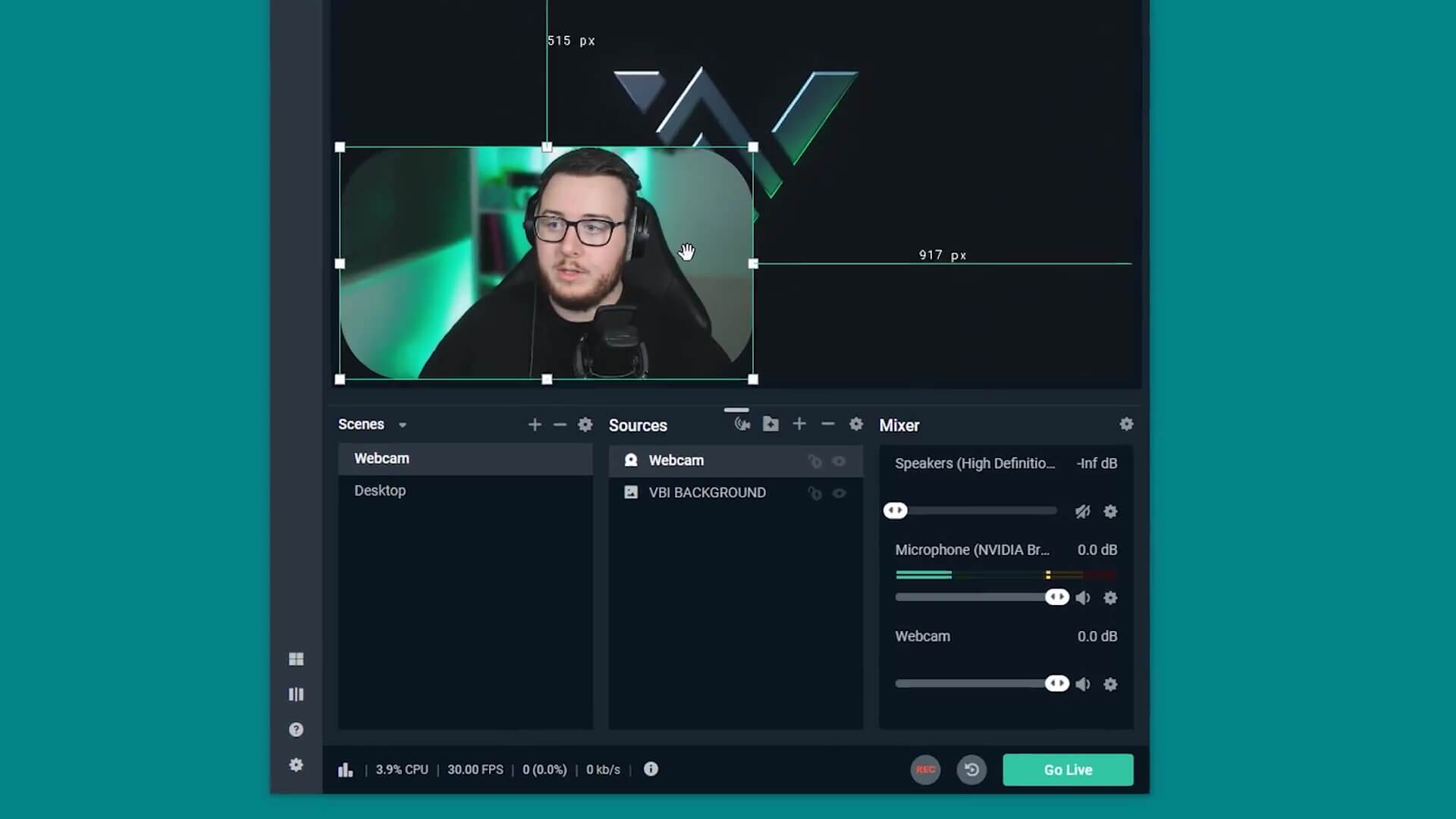This screenshot has width=1456, height=819.
Task: Click the Sources panel settings gear
Action: 857,424
